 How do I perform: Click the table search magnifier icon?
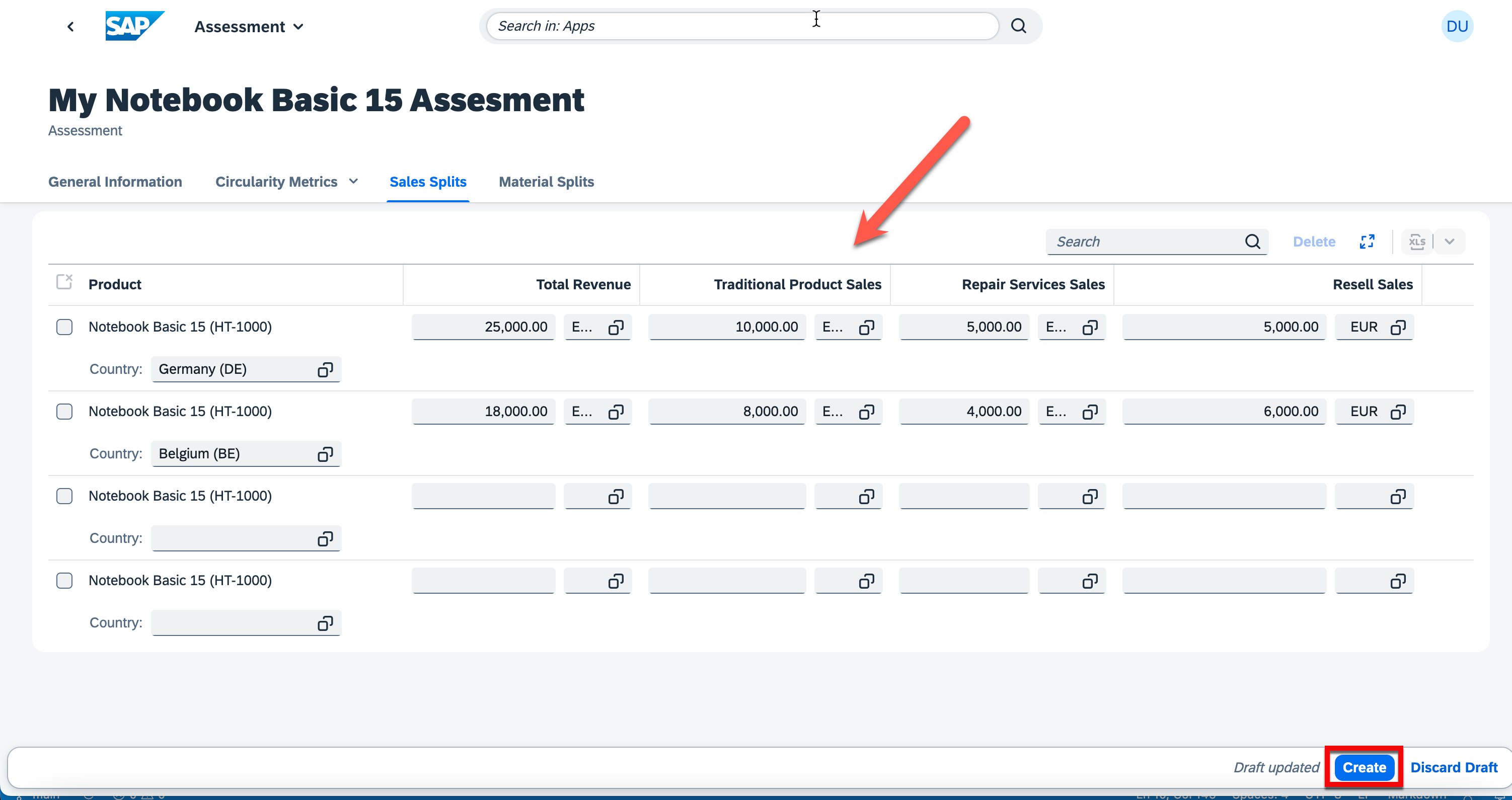pos(1253,241)
